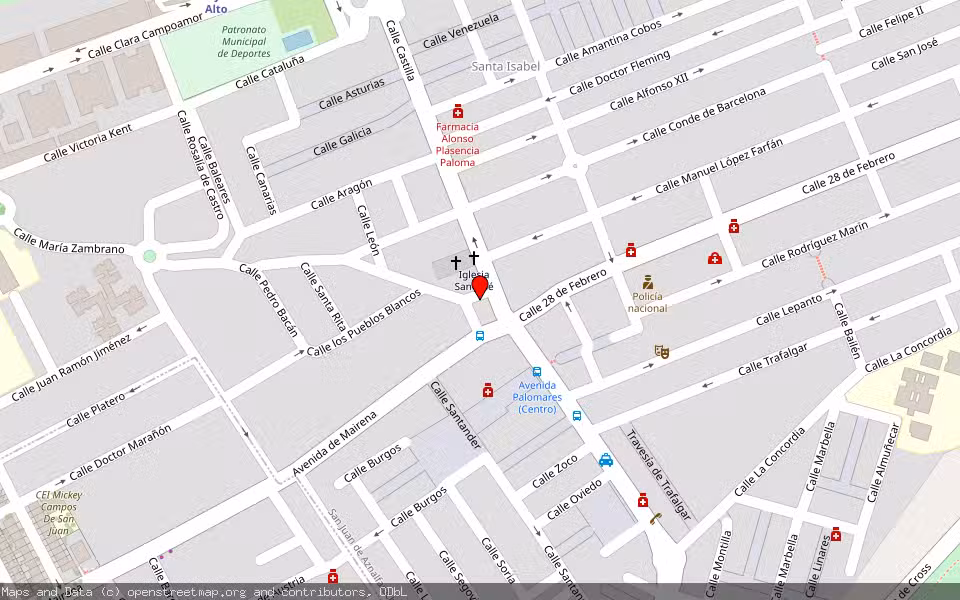Select the Calle Conde de Barcelona label
This screenshot has width=960, height=600.
[703, 114]
